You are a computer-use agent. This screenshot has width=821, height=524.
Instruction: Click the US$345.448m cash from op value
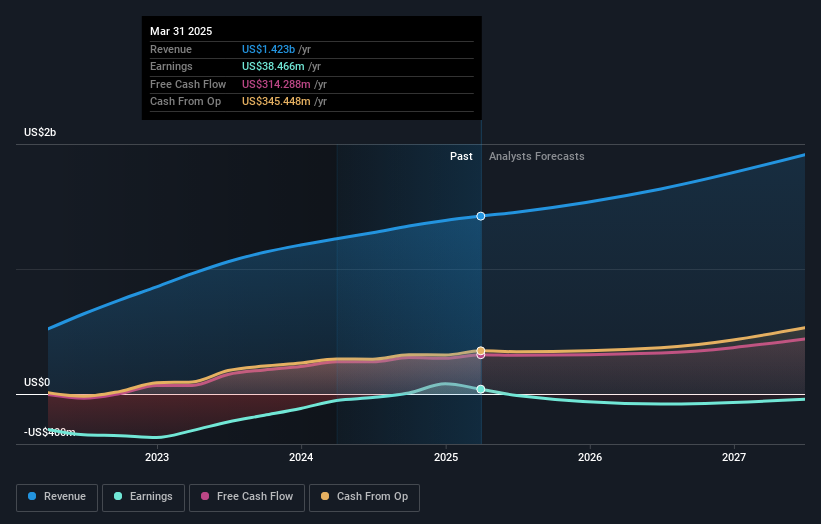coord(276,102)
